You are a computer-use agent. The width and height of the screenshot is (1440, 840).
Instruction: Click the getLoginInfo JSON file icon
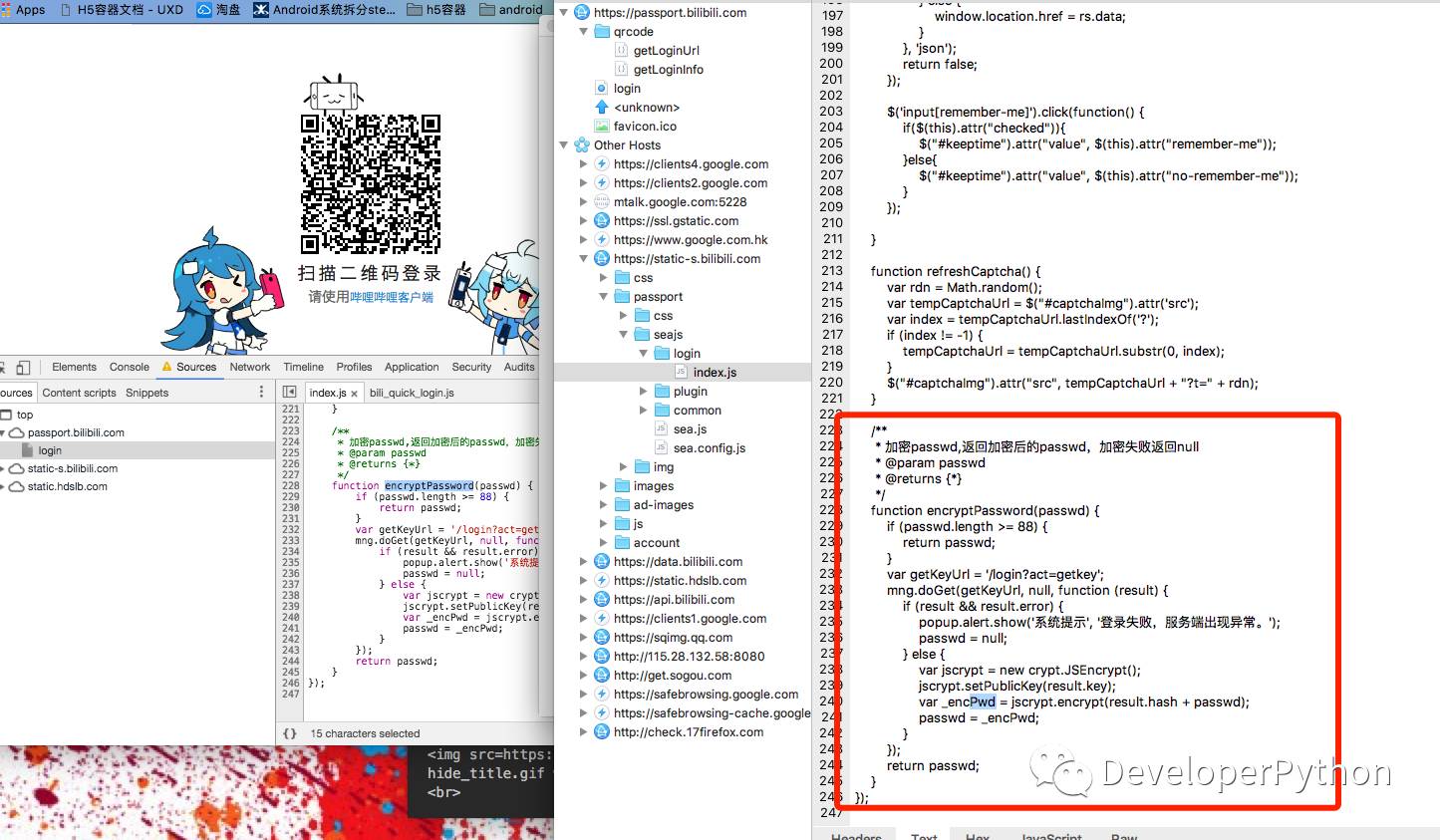click(x=622, y=70)
